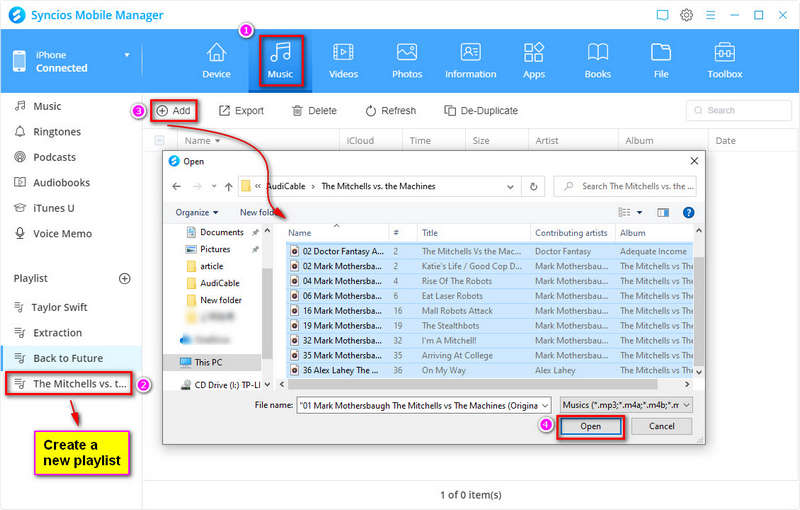Switch to the Apps tab
The image size is (800, 510).
pos(534,61)
